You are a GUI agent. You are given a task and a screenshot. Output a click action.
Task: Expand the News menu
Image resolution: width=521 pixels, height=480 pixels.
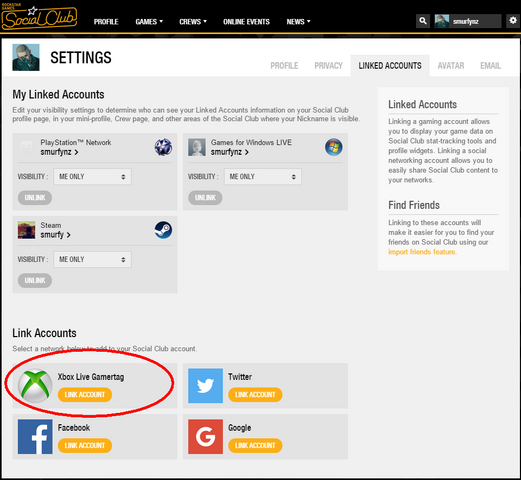click(x=298, y=22)
